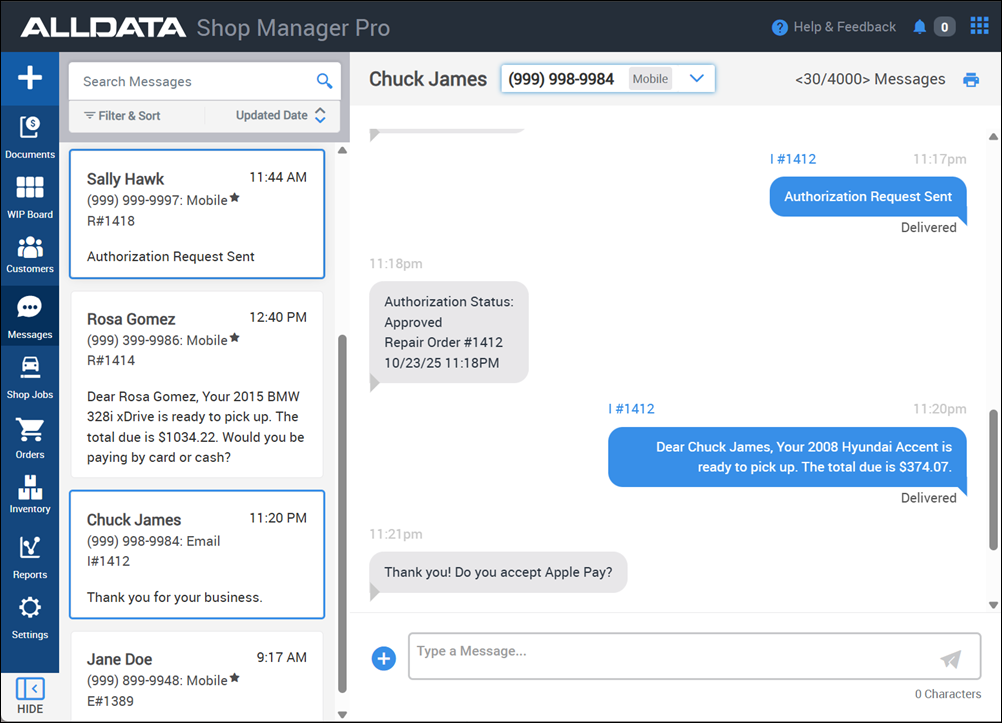Click the 11:17pm Authorization Request Sent bubble
Image resolution: width=1002 pixels, height=723 pixels.
868,197
